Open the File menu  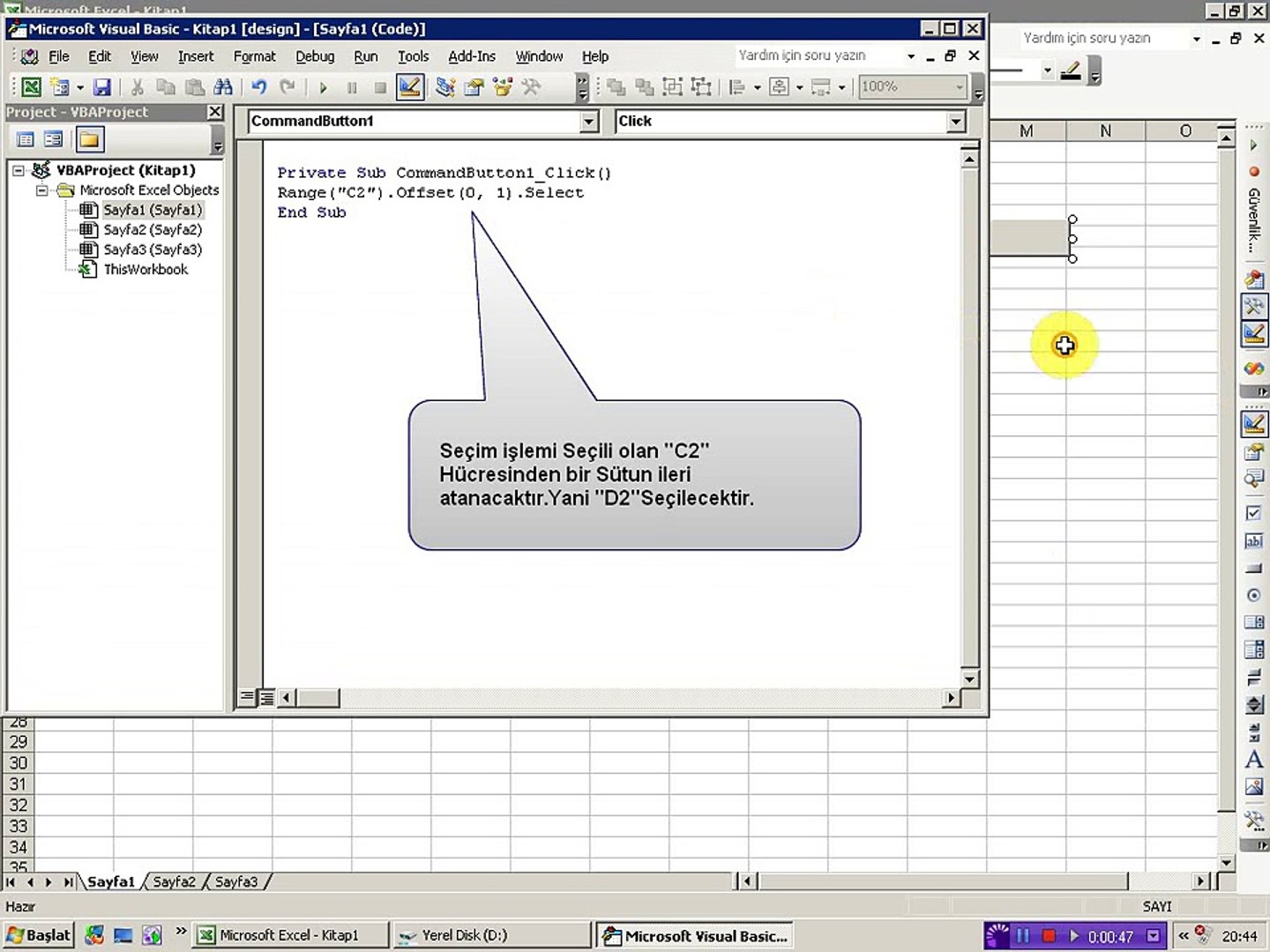pos(59,56)
